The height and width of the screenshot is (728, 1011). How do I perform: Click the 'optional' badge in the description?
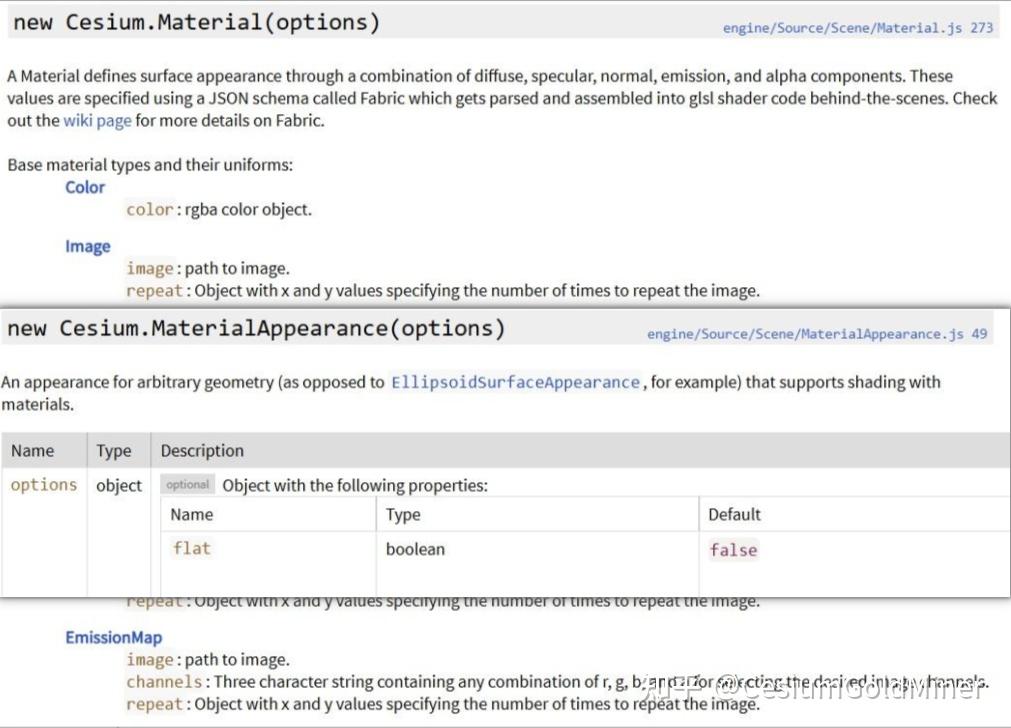[x=188, y=485]
